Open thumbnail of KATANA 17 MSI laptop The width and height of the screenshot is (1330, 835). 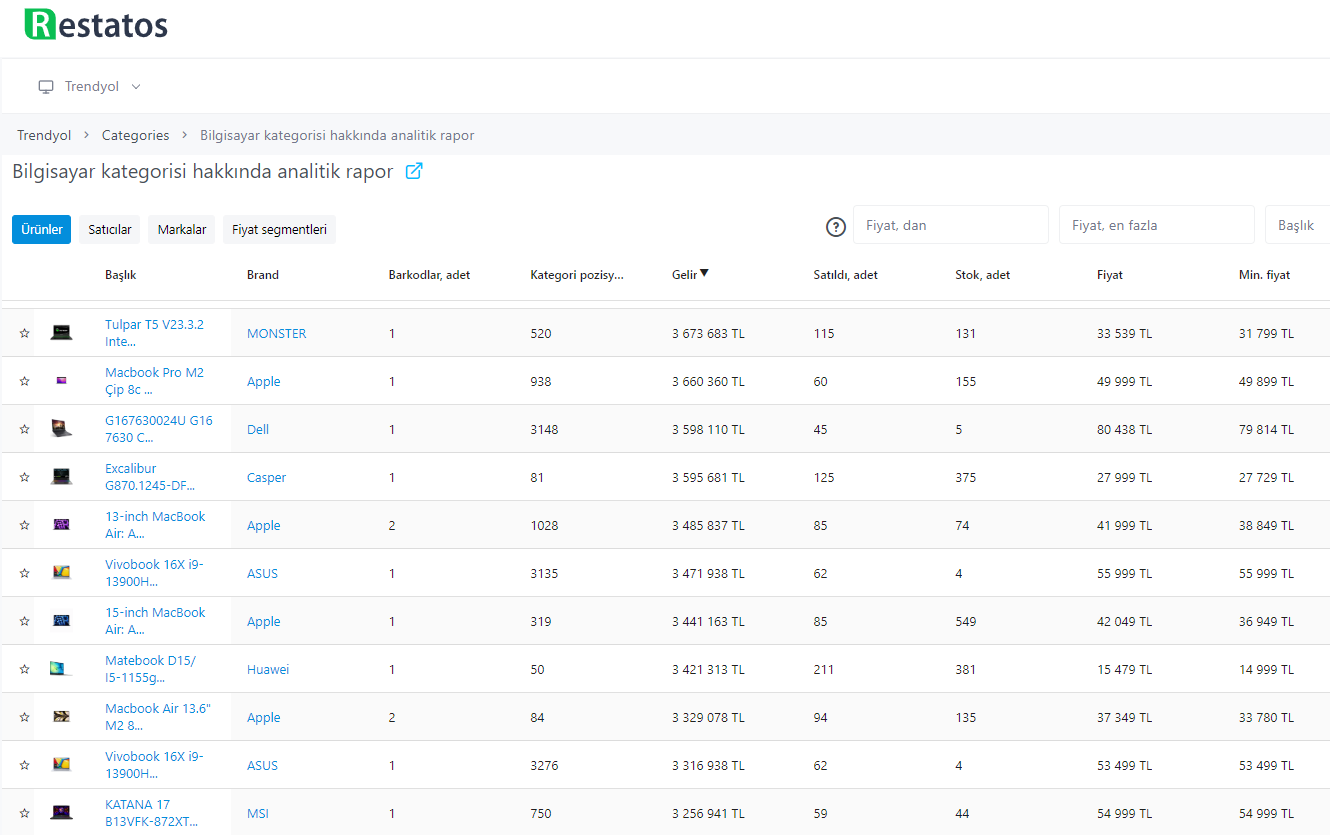pyautogui.click(x=62, y=812)
